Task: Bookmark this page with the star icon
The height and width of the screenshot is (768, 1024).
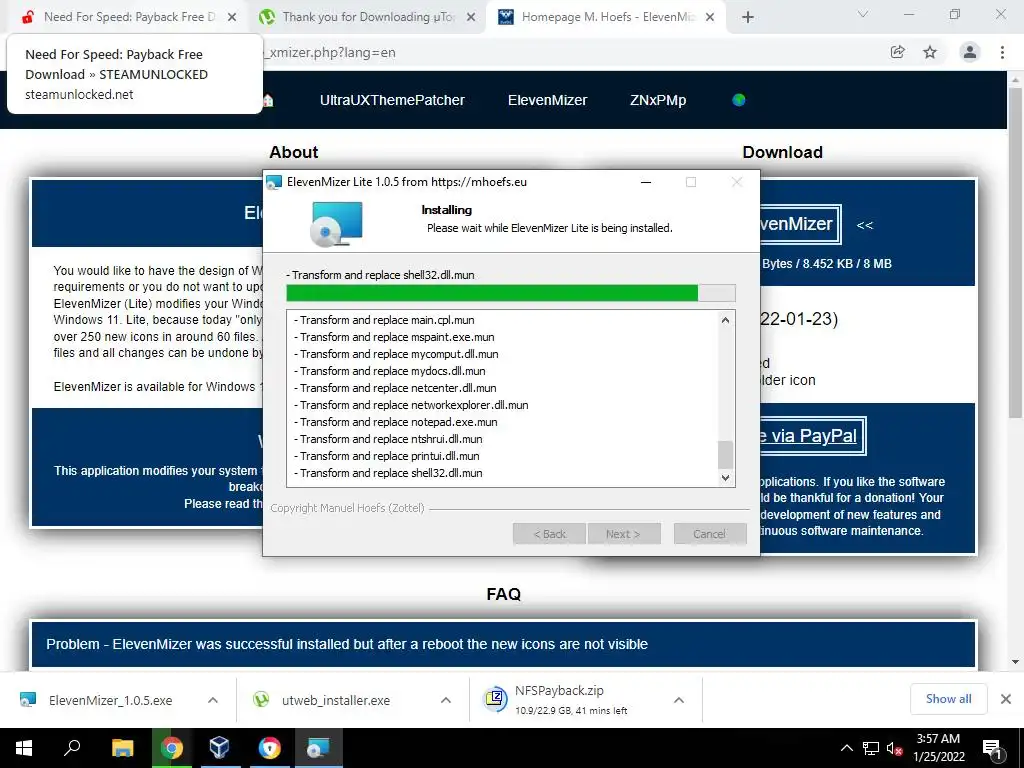Action: pyautogui.click(x=930, y=52)
